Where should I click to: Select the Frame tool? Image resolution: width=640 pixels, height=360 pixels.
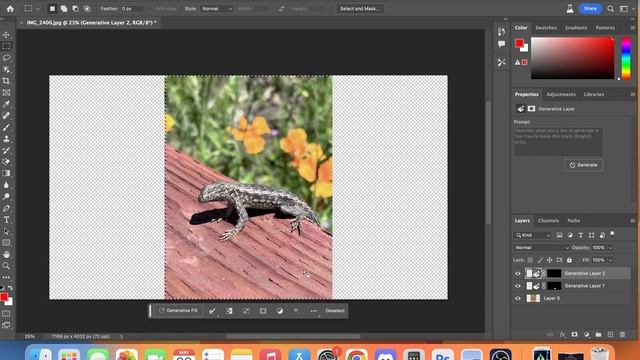point(6,92)
